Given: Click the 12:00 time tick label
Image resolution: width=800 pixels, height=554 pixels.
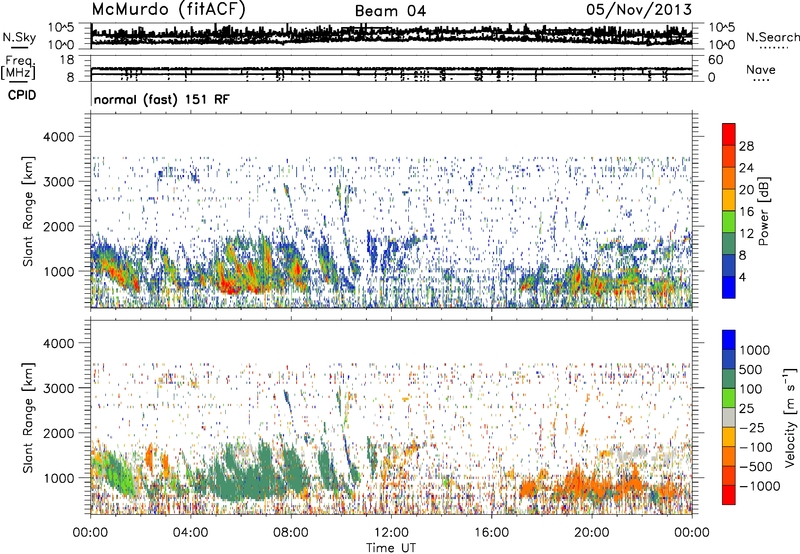Looking at the screenshot, I should click(391, 533).
